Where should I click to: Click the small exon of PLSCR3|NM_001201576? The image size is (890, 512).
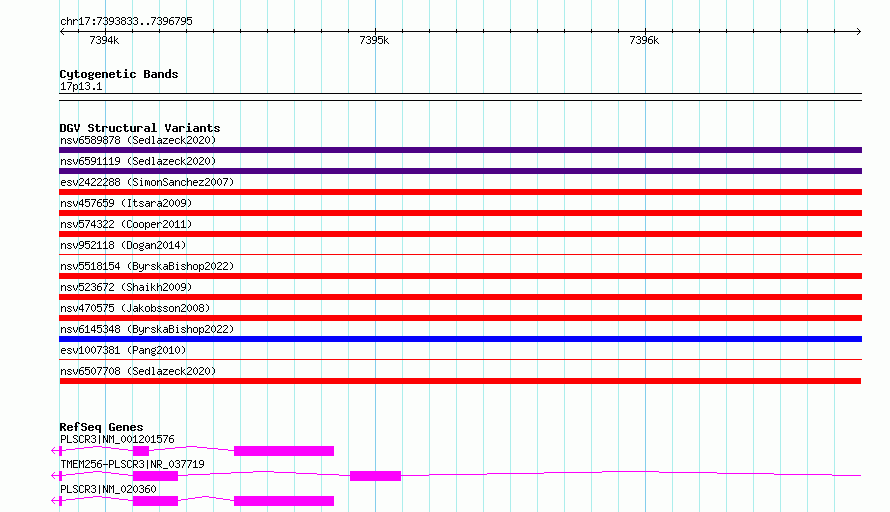click(x=141, y=451)
